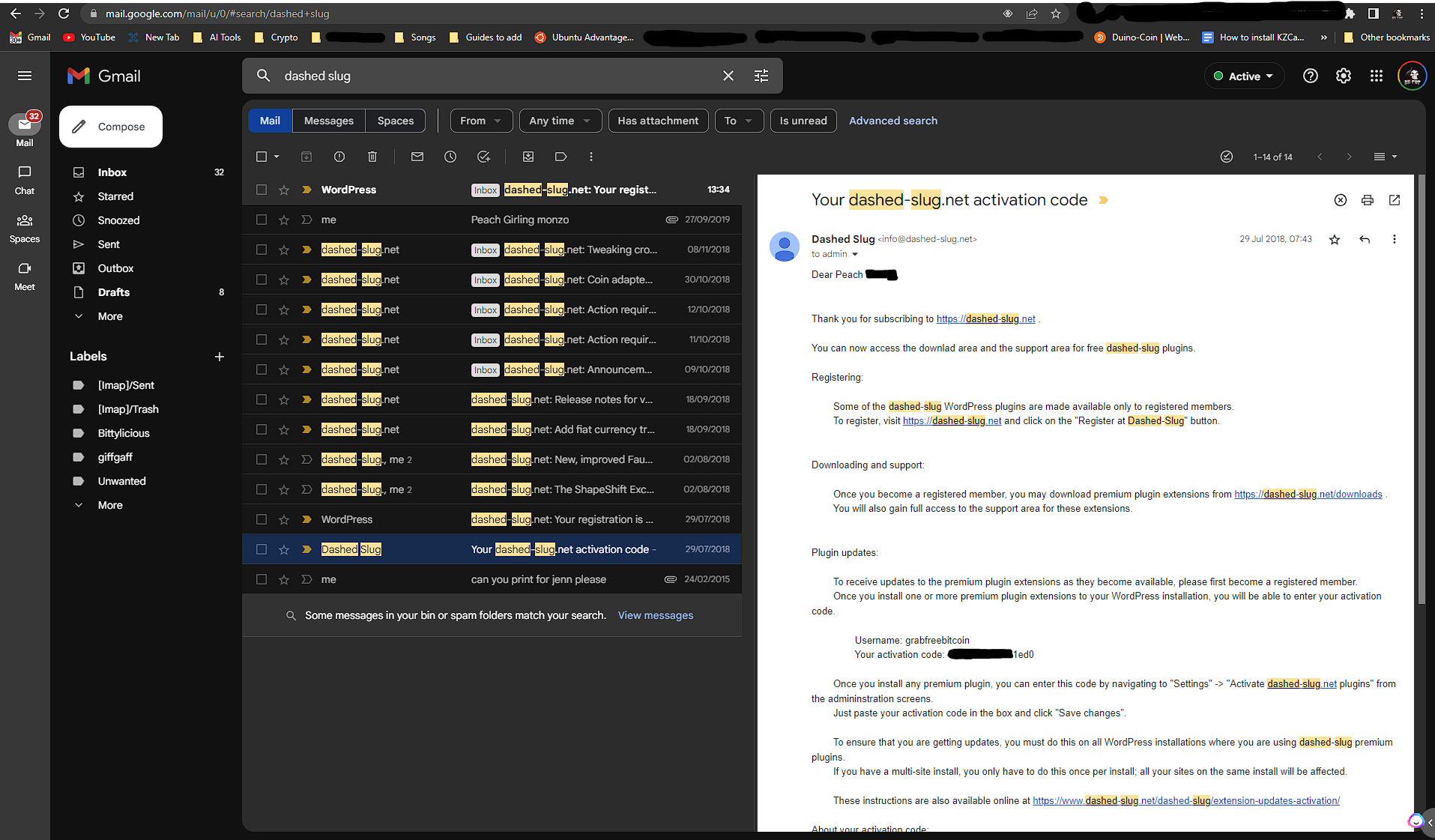Click the Labels tag toolbar icon
The width and height of the screenshot is (1435, 840).
[x=561, y=157]
